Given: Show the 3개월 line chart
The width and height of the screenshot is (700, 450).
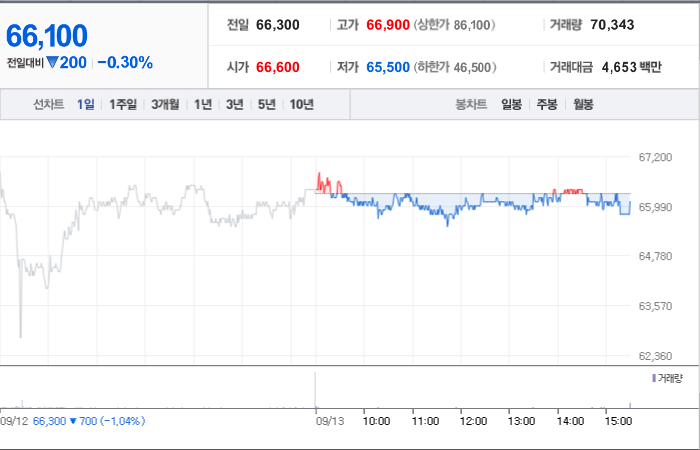Looking at the screenshot, I should tap(165, 104).
